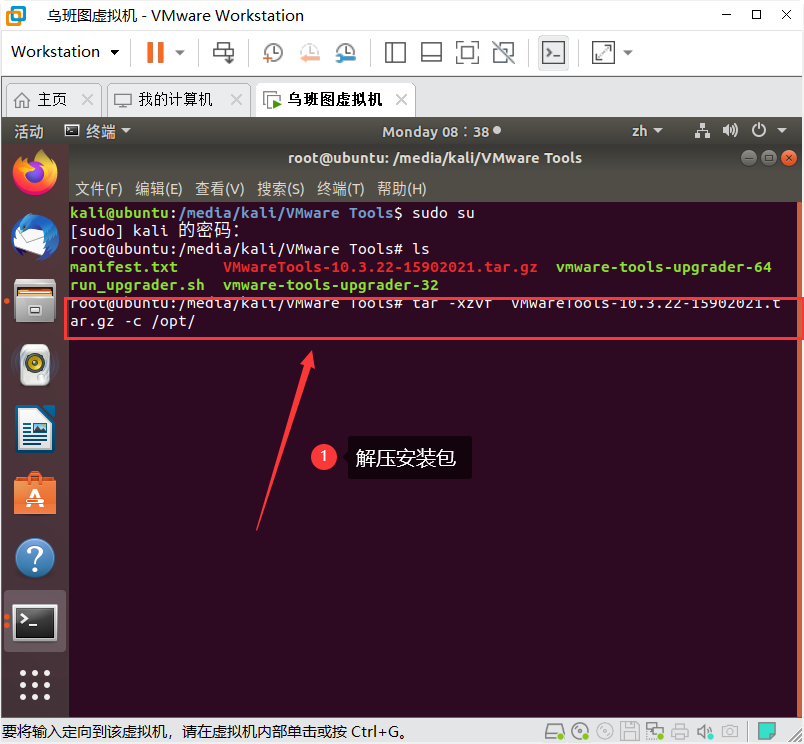The width and height of the screenshot is (804, 744).
Task: Open the Workstation dropdown menu
Action: click(65, 52)
